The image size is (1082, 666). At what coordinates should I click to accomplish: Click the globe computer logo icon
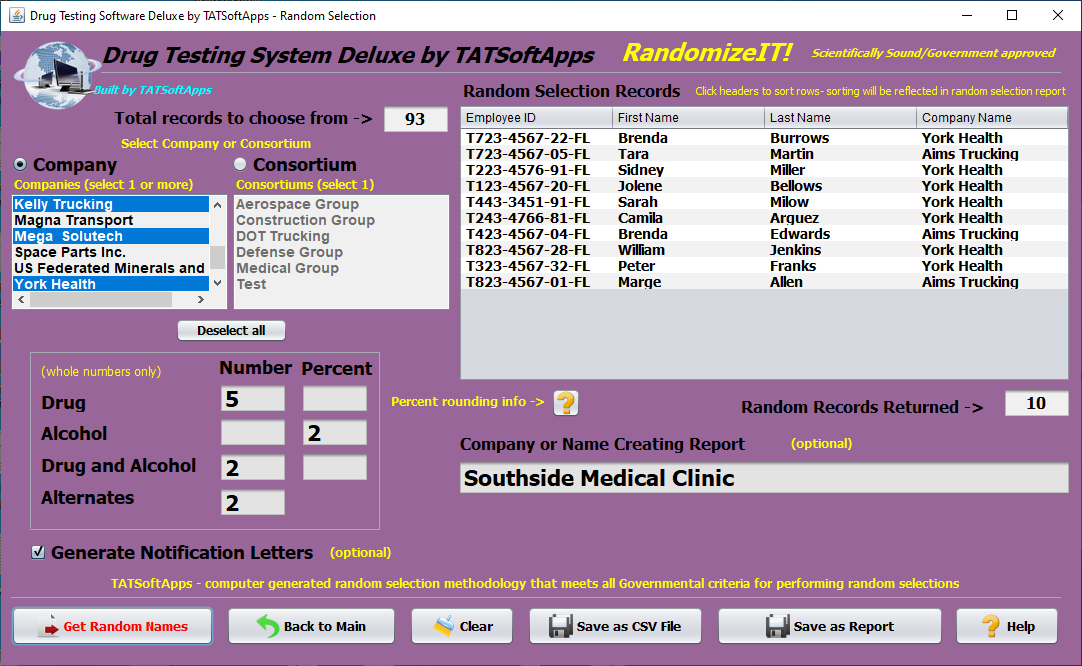[55, 75]
